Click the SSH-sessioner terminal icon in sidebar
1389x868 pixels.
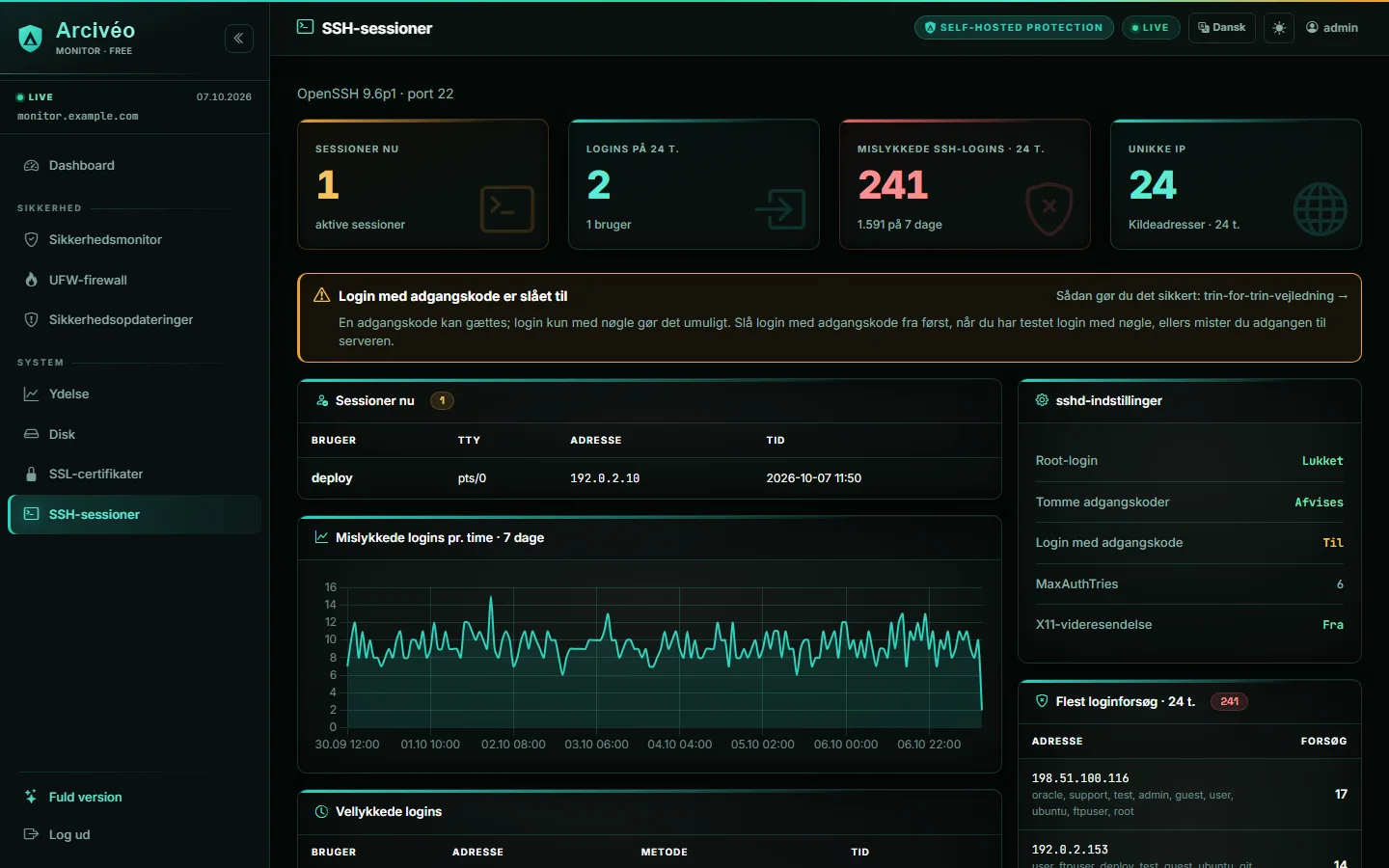coord(31,515)
